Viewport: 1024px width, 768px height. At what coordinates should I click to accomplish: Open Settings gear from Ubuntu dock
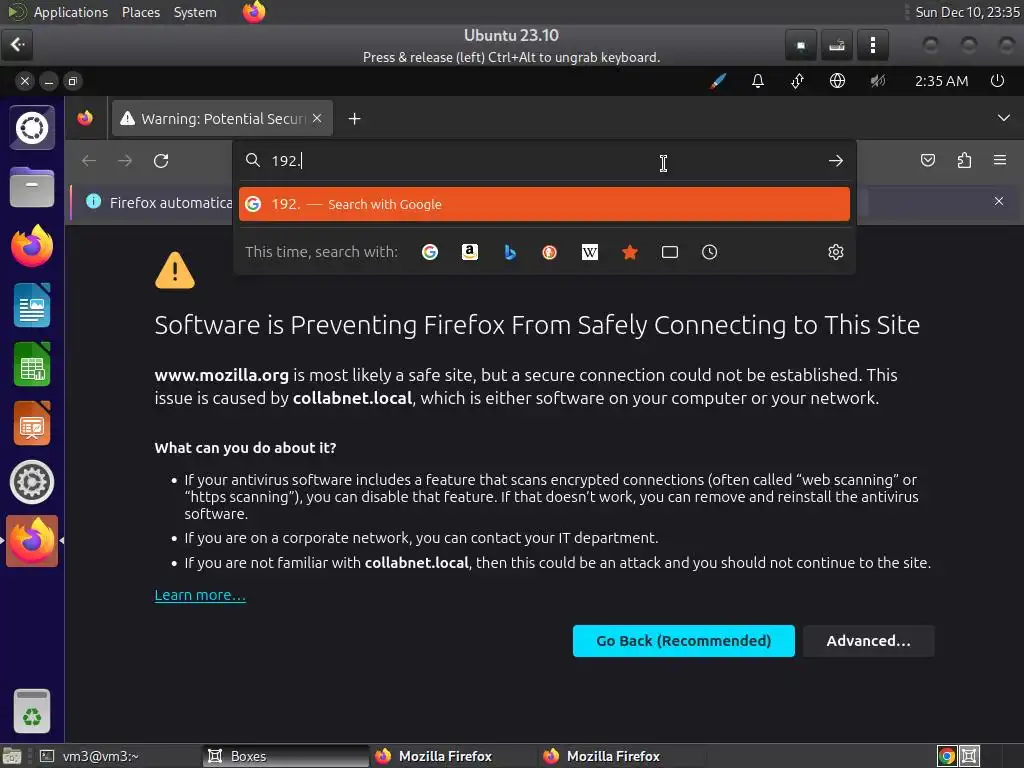(32, 482)
